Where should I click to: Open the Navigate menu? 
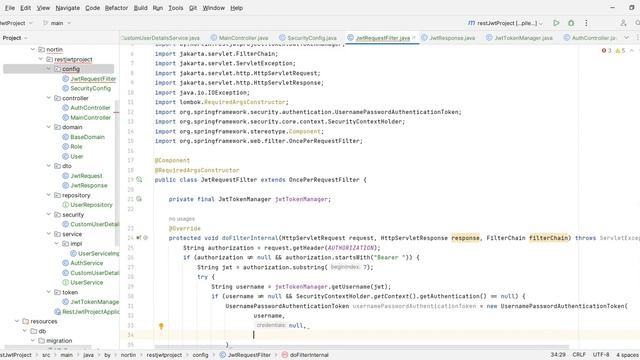67,8
